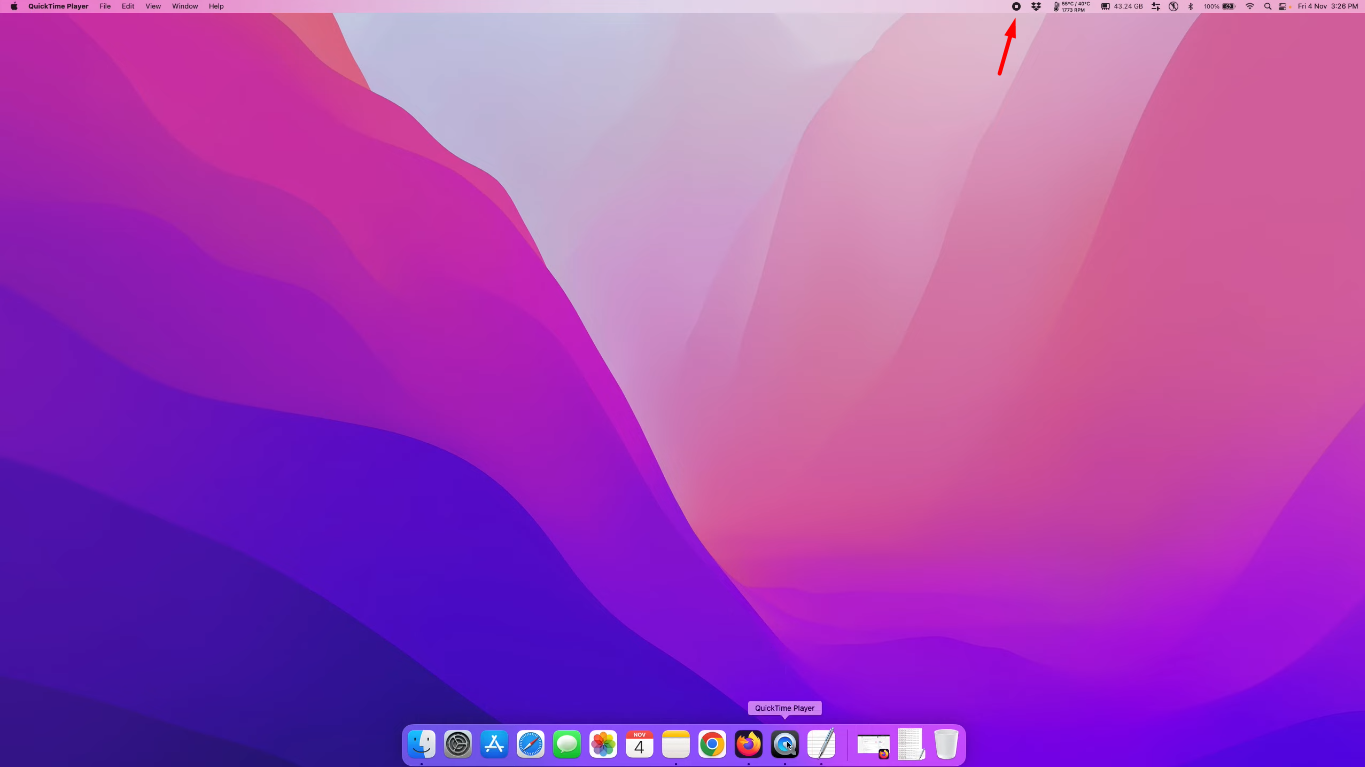Launch Firefox from the Dock
1365x767 pixels.
pos(747,744)
